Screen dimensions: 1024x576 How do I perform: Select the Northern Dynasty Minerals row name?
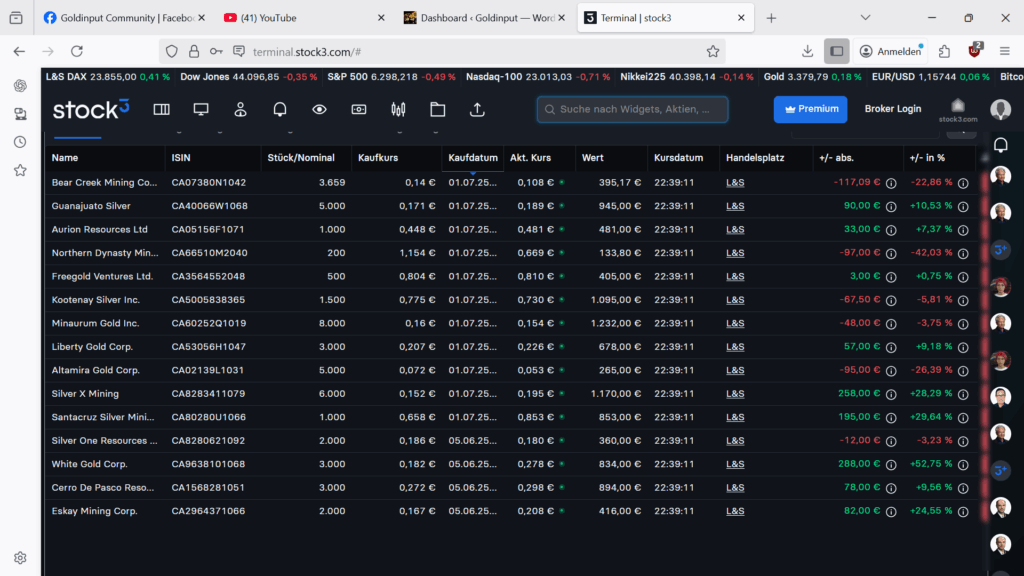104,253
